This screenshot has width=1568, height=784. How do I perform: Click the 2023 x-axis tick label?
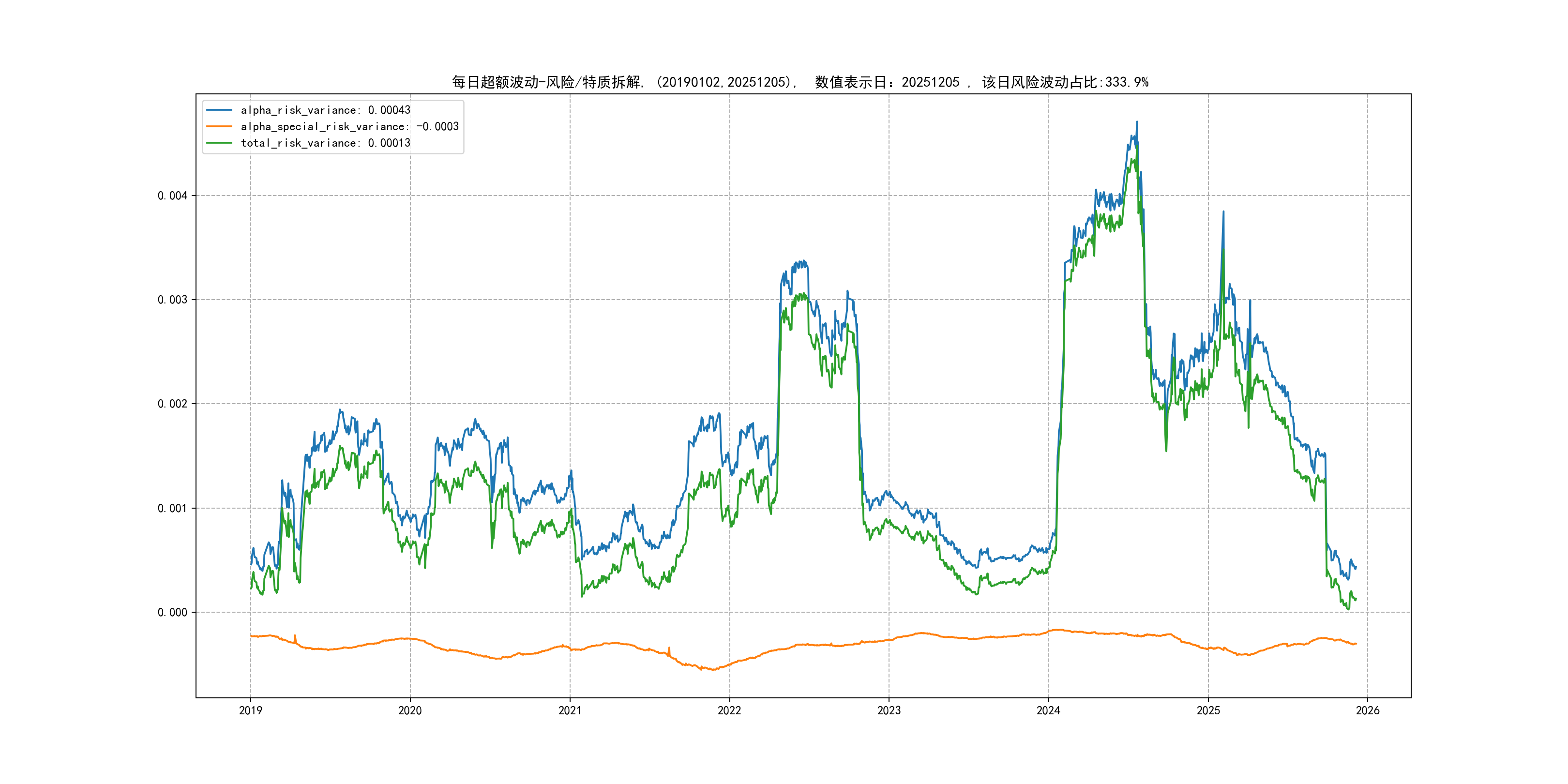[889, 710]
